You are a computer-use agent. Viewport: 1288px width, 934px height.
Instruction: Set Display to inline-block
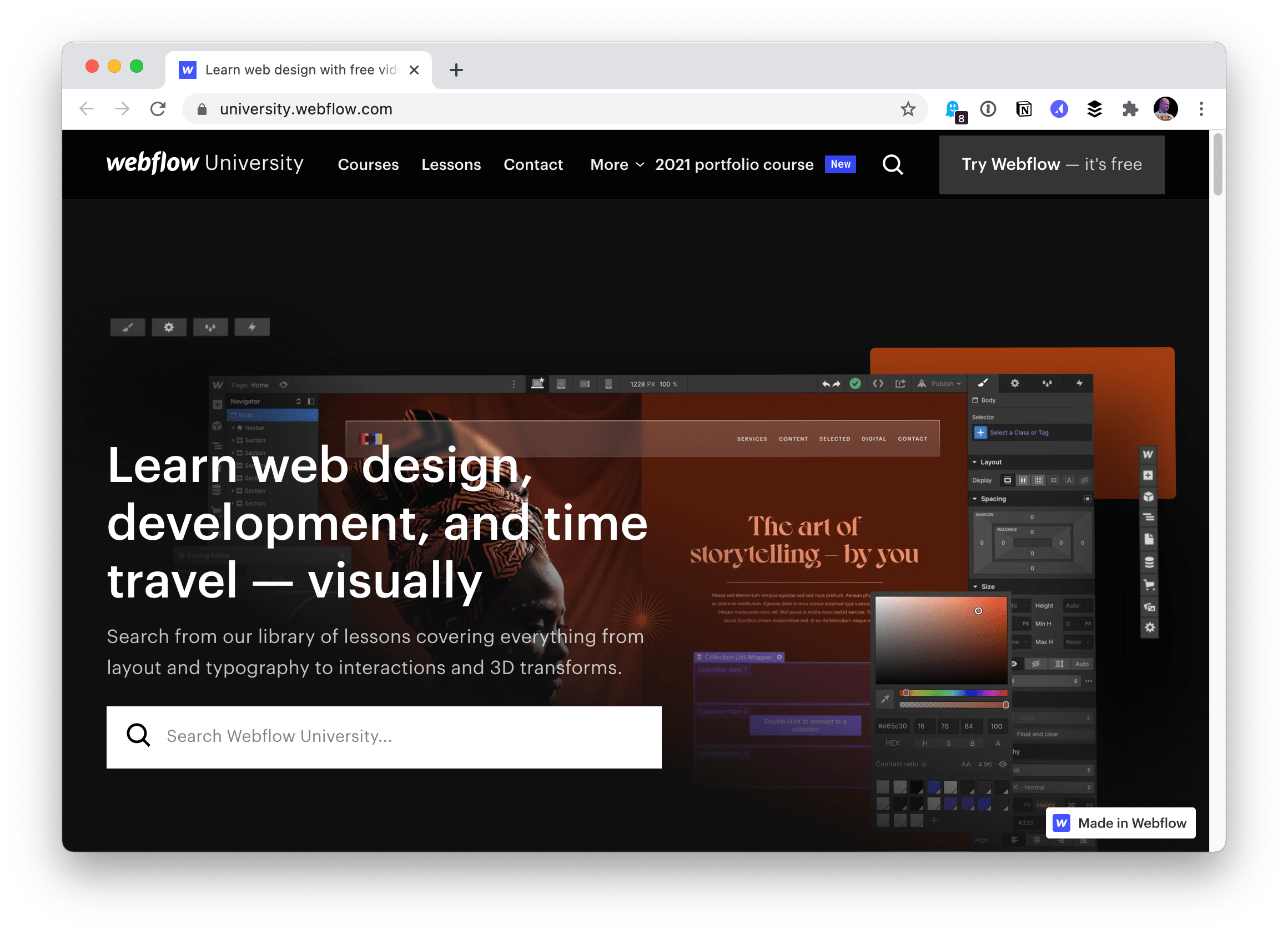point(1054,481)
